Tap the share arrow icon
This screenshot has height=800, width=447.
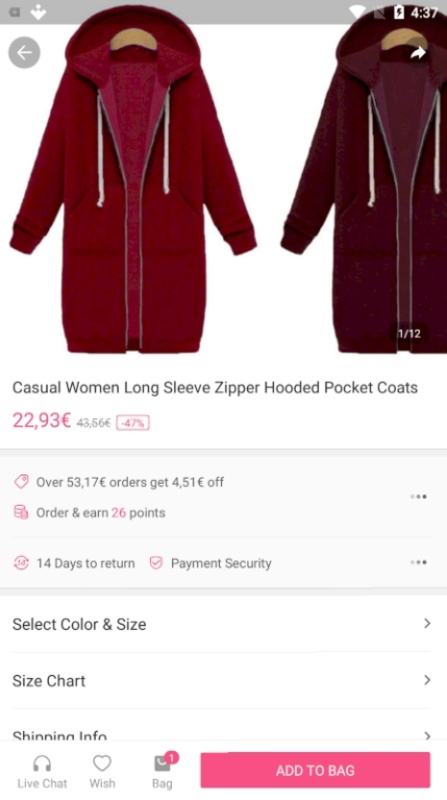[x=418, y=53]
